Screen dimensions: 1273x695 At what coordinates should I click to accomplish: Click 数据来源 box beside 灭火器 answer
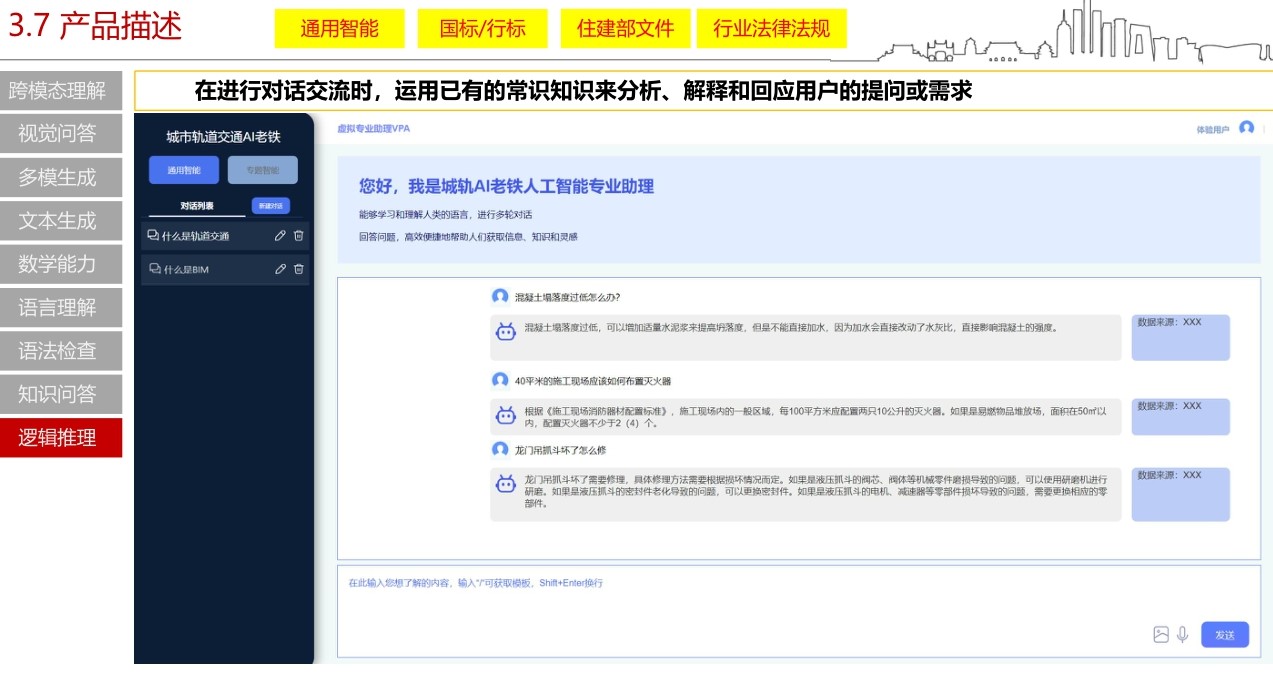pos(1180,416)
